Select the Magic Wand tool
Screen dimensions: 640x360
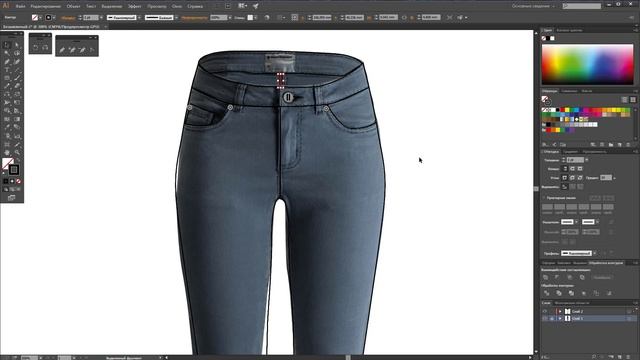[x=7, y=53]
